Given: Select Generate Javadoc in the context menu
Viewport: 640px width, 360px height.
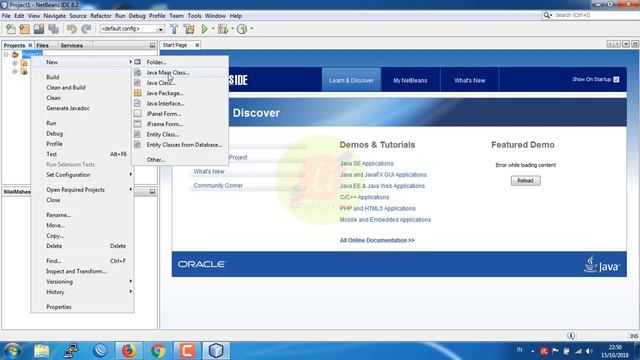Looking at the screenshot, I should point(82,108).
